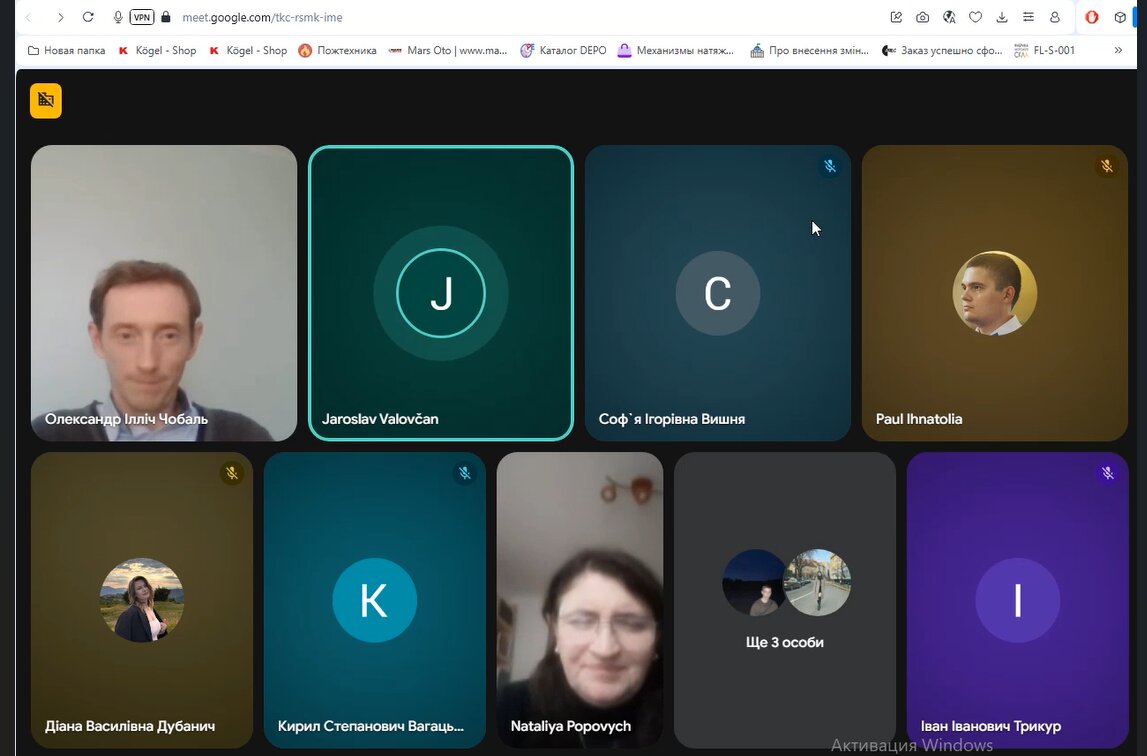The height and width of the screenshot is (756, 1147).
Task: Open the browser profile account icon
Action: (x=1055, y=17)
